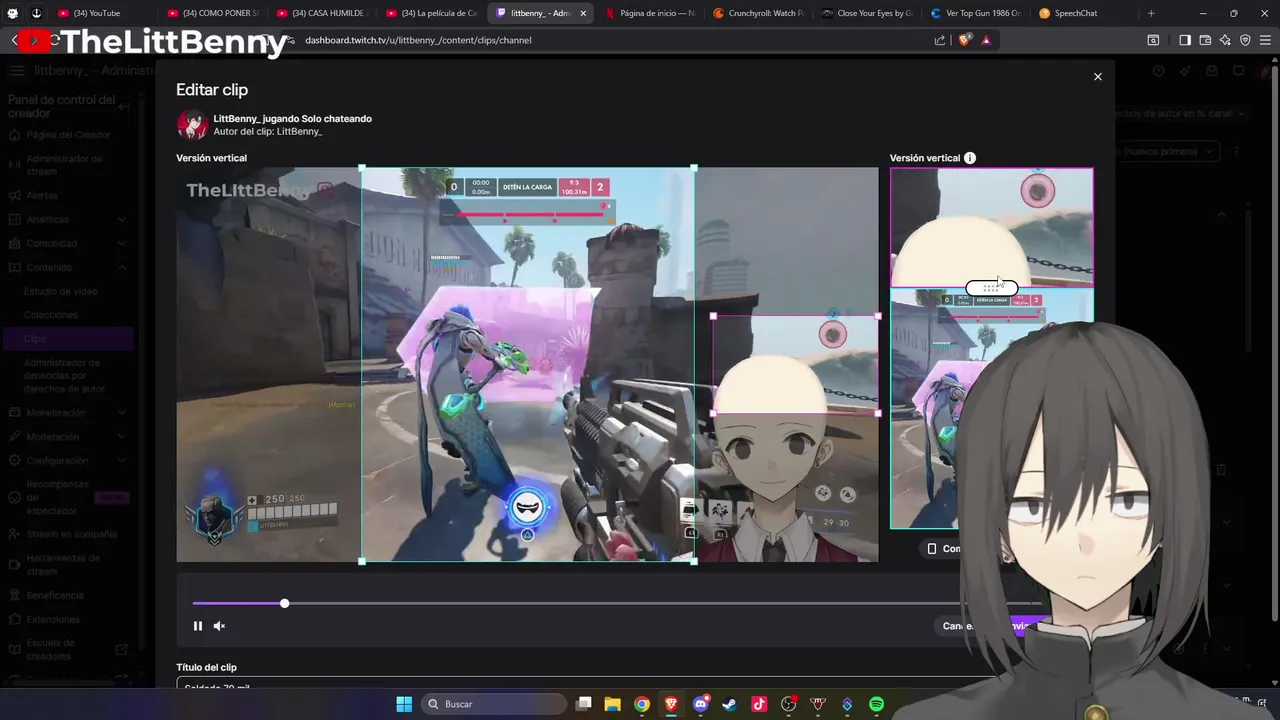Image resolution: width=1280 pixels, height=720 pixels.
Task: Switch to the Close Your Eyes tab
Action: point(868,13)
